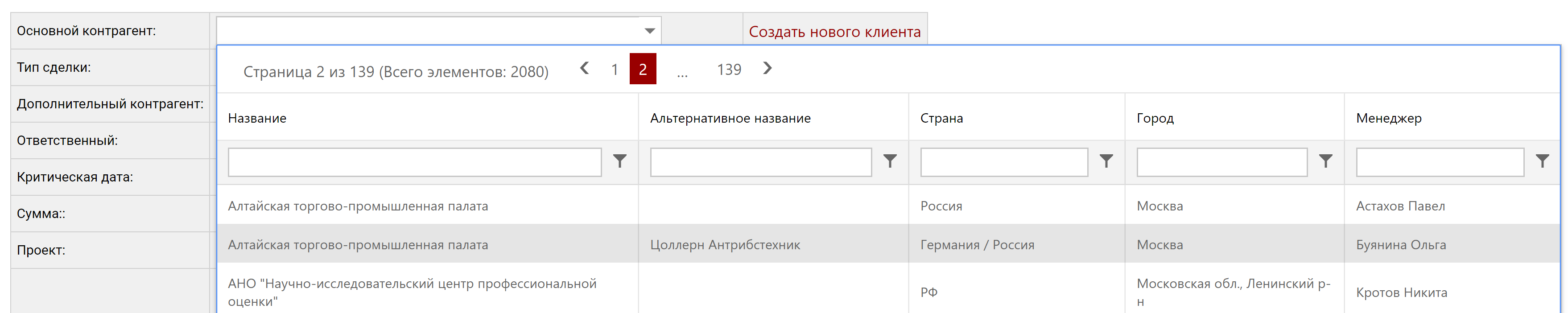This screenshot has height=313, width=1568.
Task: Click filter icon for Город column
Action: (x=1325, y=161)
